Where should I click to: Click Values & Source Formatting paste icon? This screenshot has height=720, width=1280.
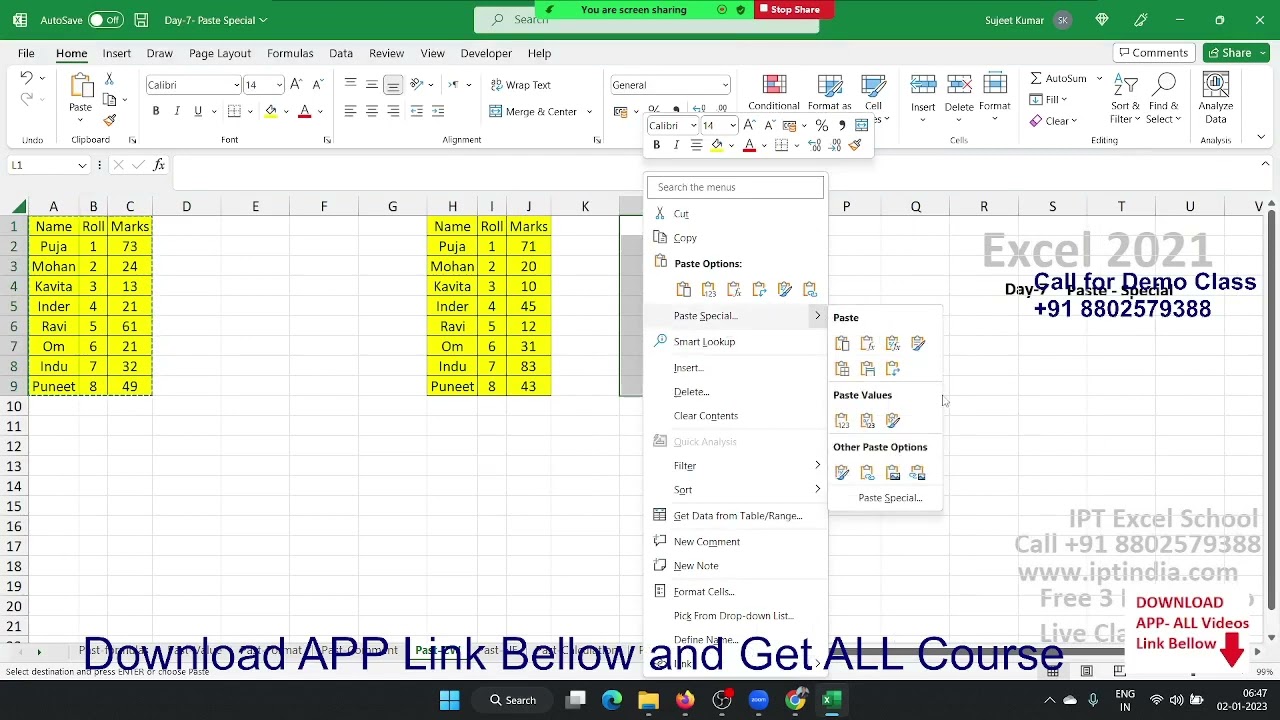click(x=893, y=421)
